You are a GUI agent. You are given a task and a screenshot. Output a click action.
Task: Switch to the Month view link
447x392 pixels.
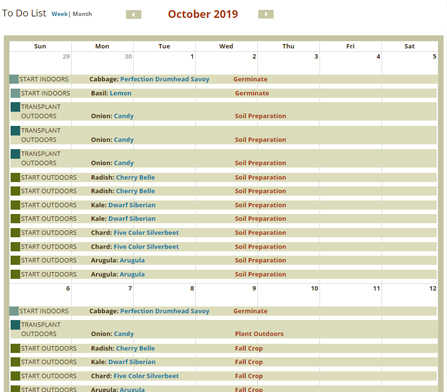tap(82, 14)
